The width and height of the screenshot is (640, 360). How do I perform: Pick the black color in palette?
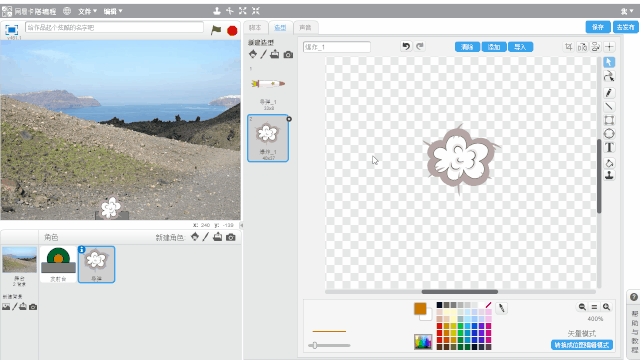point(439,305)
